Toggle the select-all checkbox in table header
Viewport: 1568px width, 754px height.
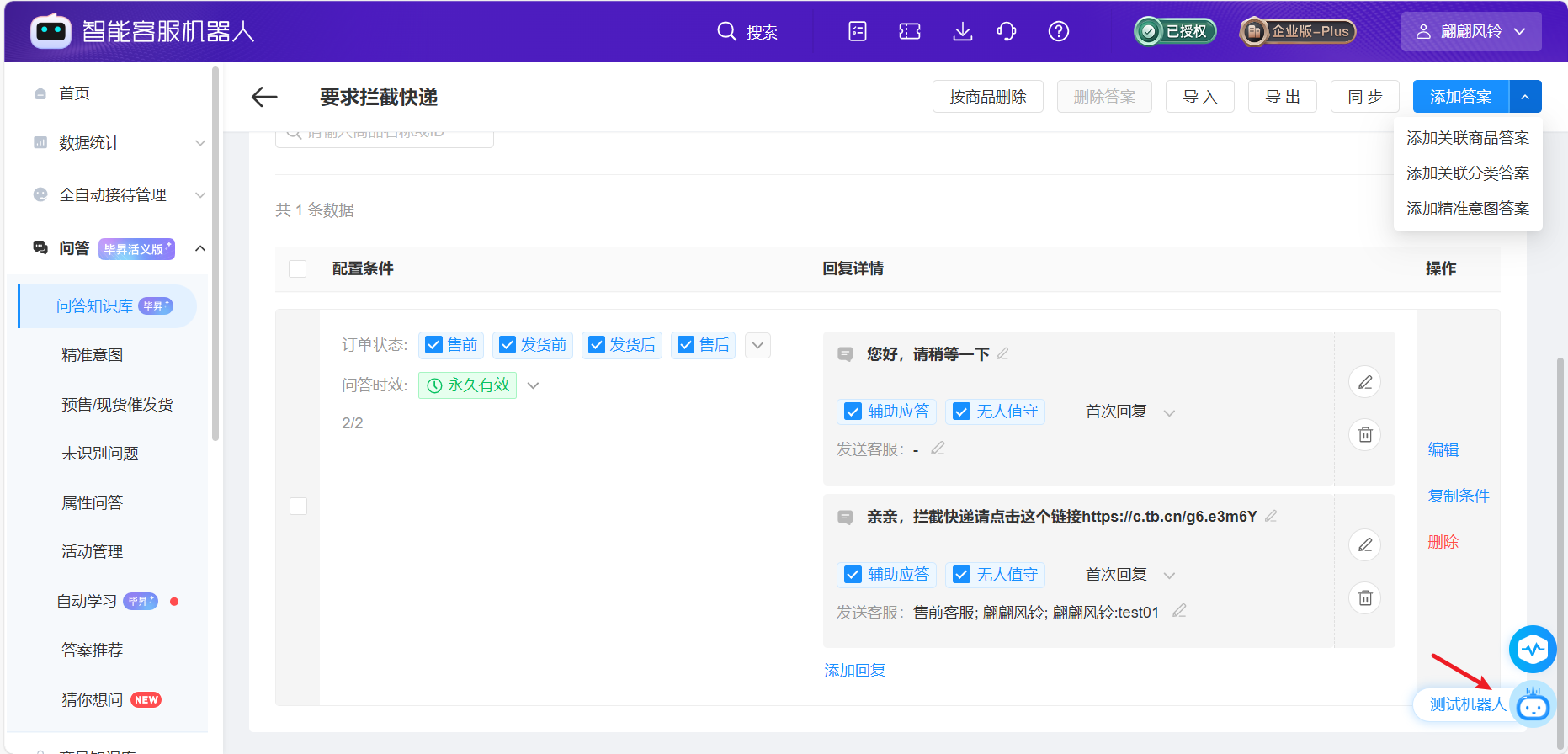[297, 268]
